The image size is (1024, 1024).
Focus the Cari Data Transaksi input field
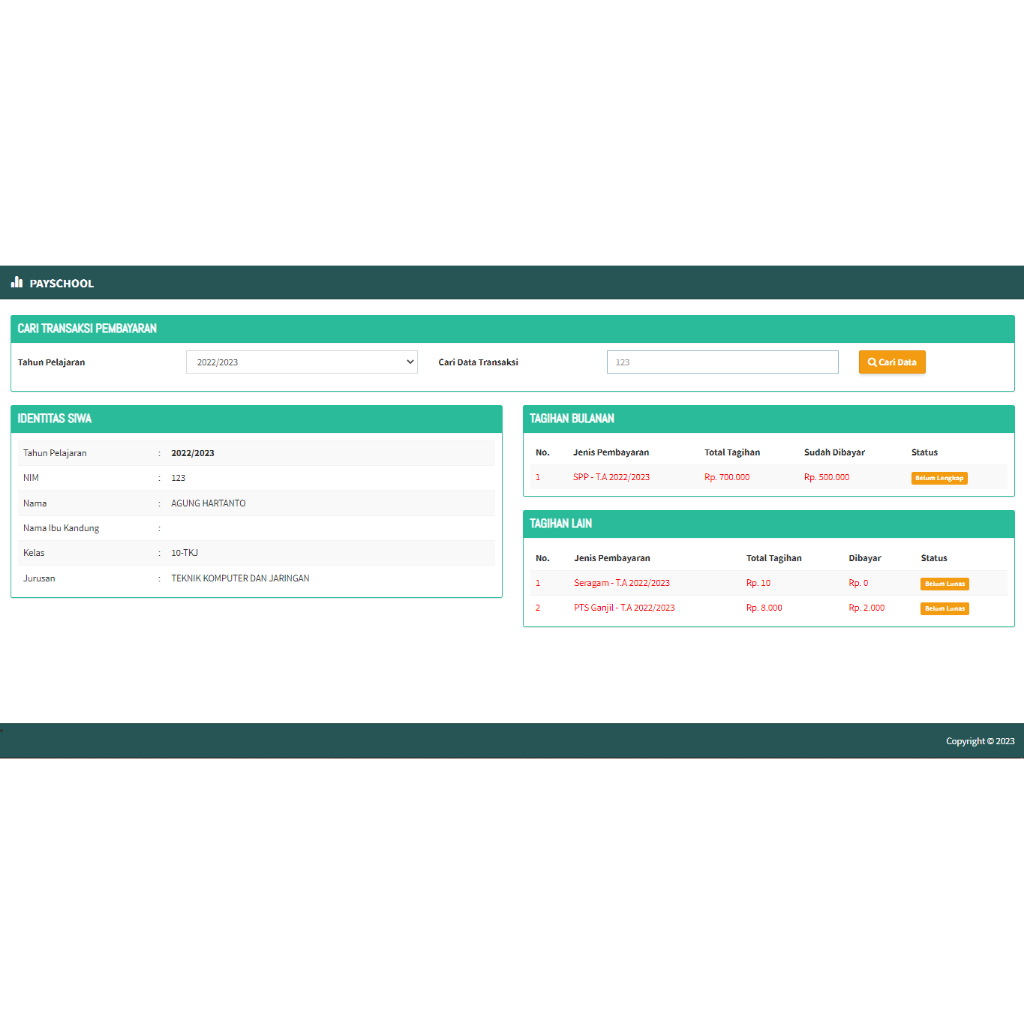(722, 362)
